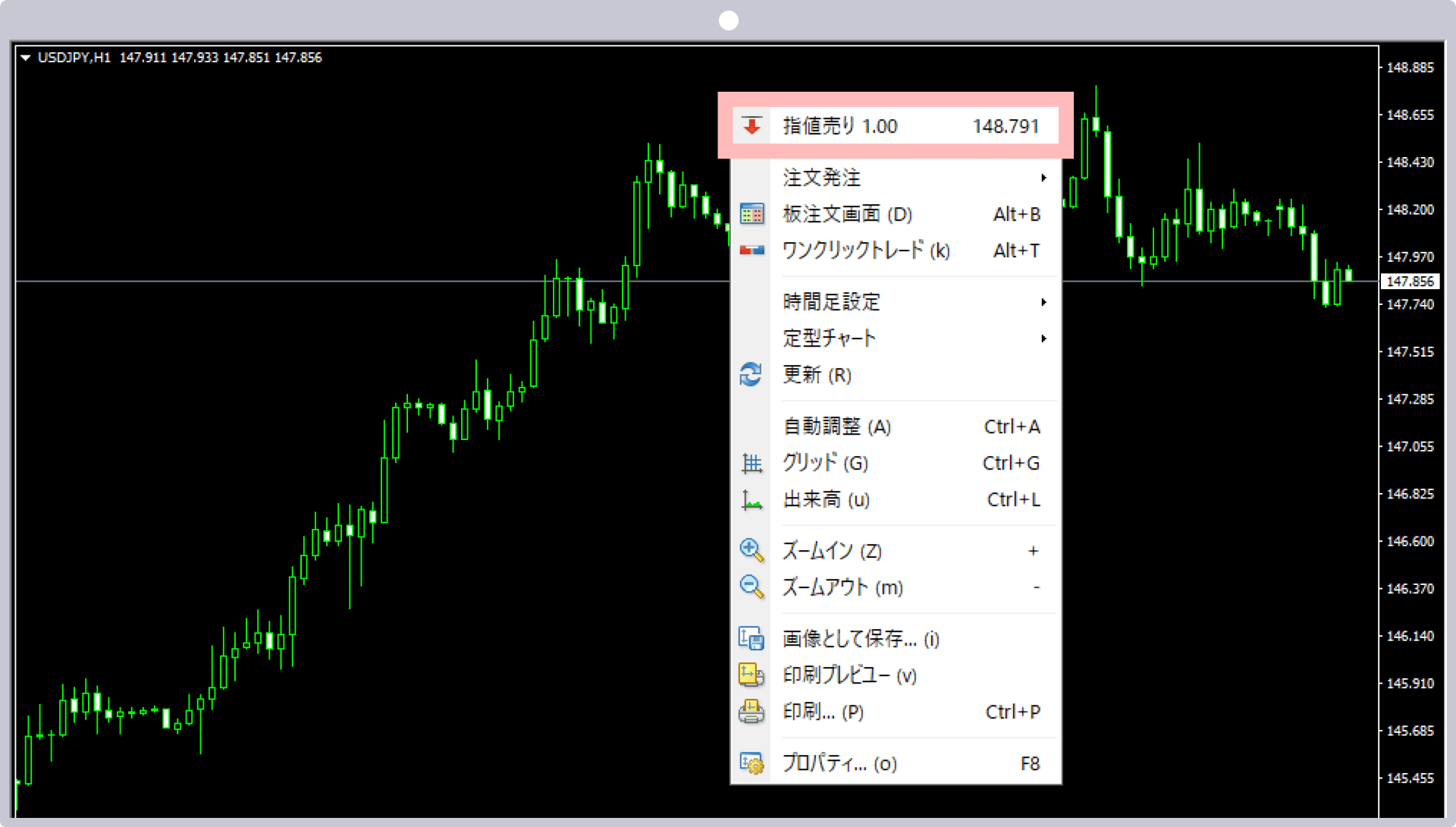The height and width of the screenshot is (827, 1456).
Task: Select 指値売り 1.00 at 148.791
Action: 896,126
